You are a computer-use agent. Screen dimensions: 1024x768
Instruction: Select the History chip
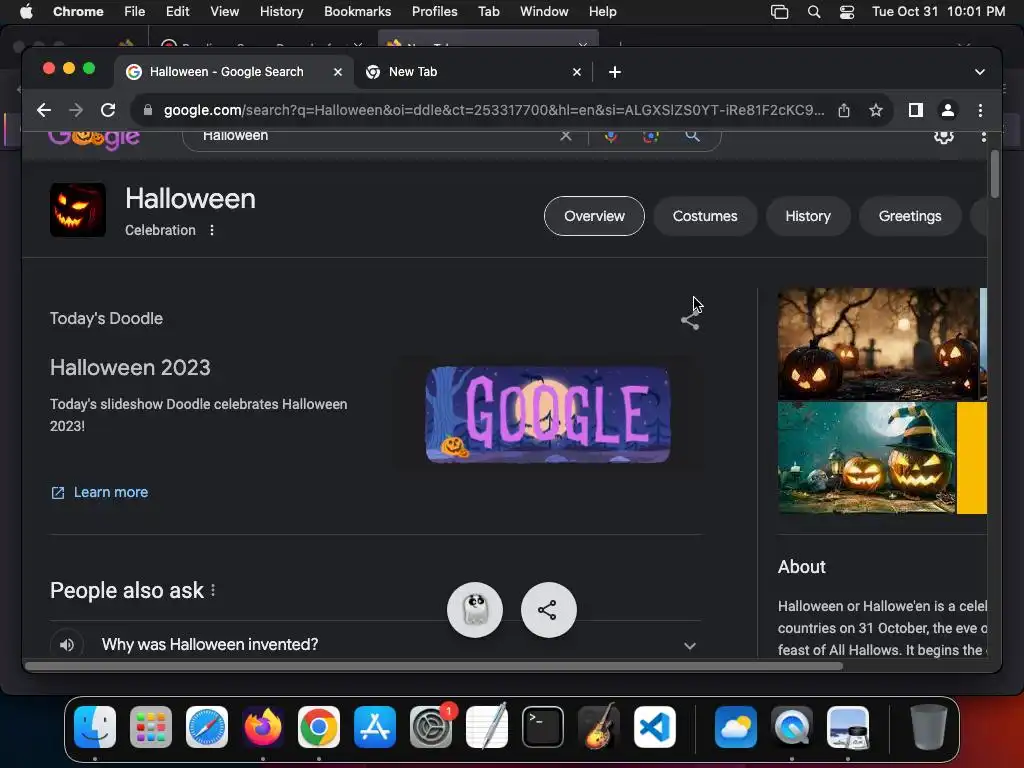point(808,216)
